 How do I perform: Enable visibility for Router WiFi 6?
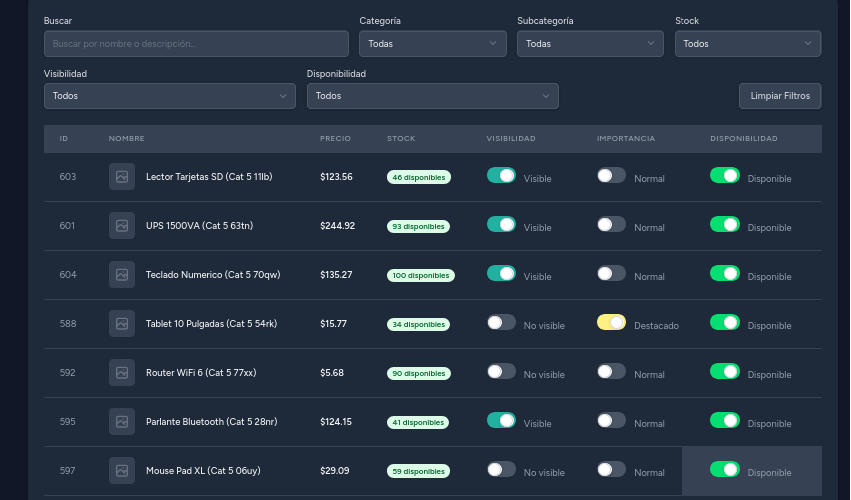click(501, 371)
